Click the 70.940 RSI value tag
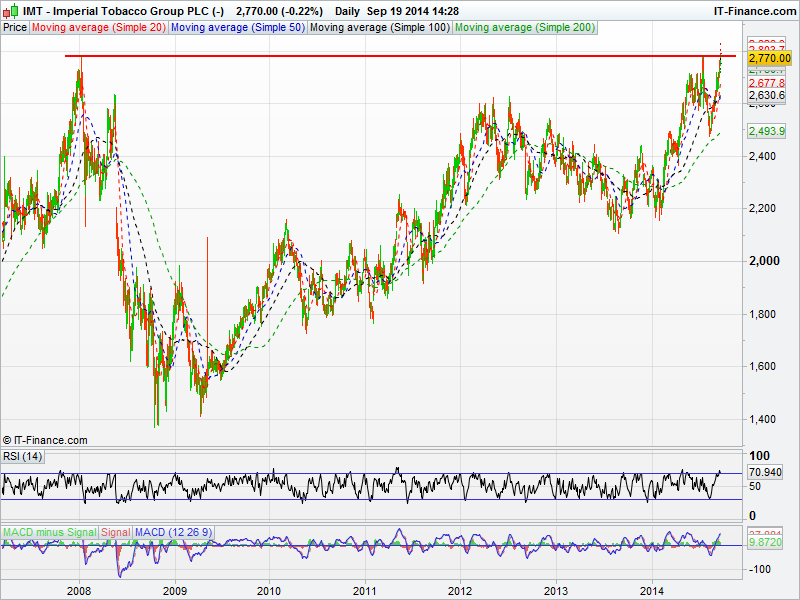Screen dimensions: 800x600 (767, 471)
